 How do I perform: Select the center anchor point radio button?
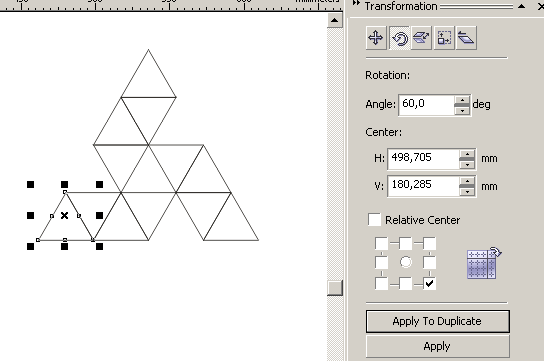click(406, 262)
